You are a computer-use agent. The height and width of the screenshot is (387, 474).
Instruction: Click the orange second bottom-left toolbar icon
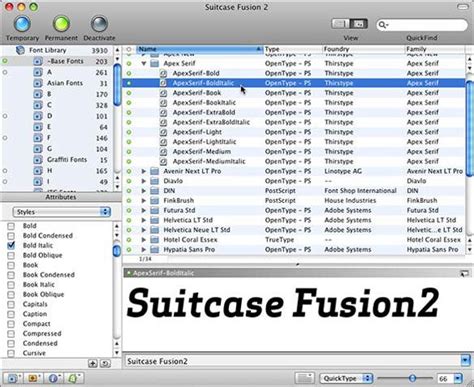click(x=33, y=378)
